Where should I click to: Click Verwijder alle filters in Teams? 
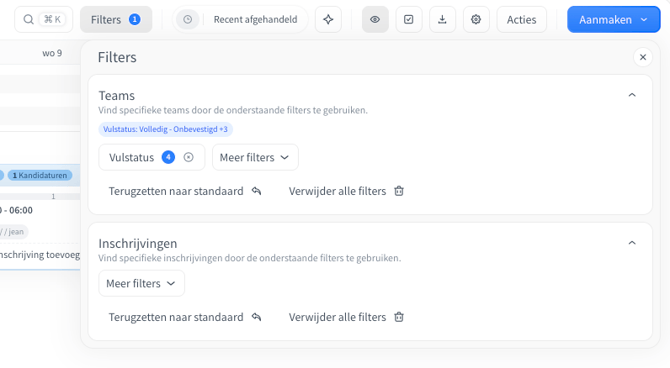[346, 191]
